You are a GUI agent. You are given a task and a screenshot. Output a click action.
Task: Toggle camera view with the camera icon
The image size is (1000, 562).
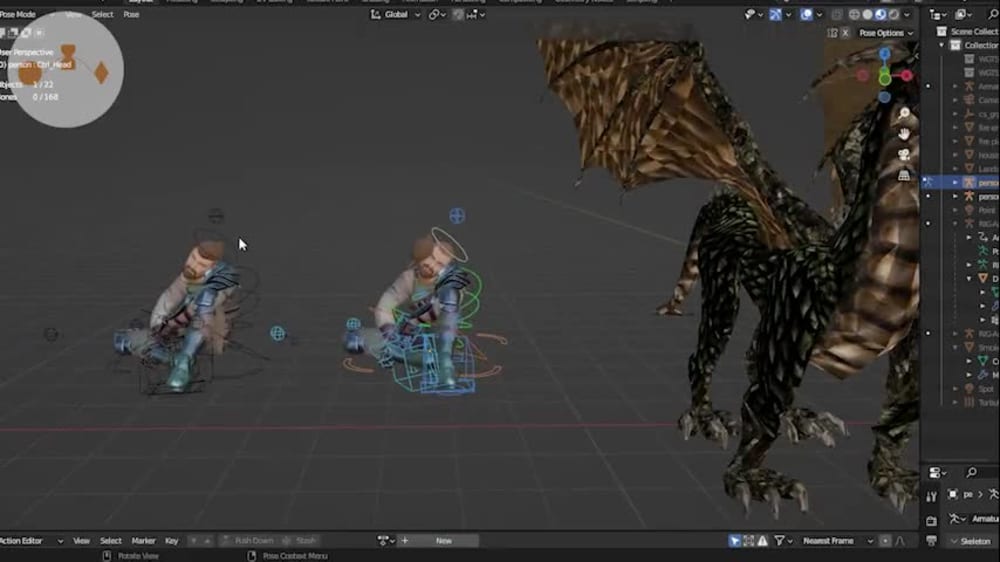tap(904, 154)
